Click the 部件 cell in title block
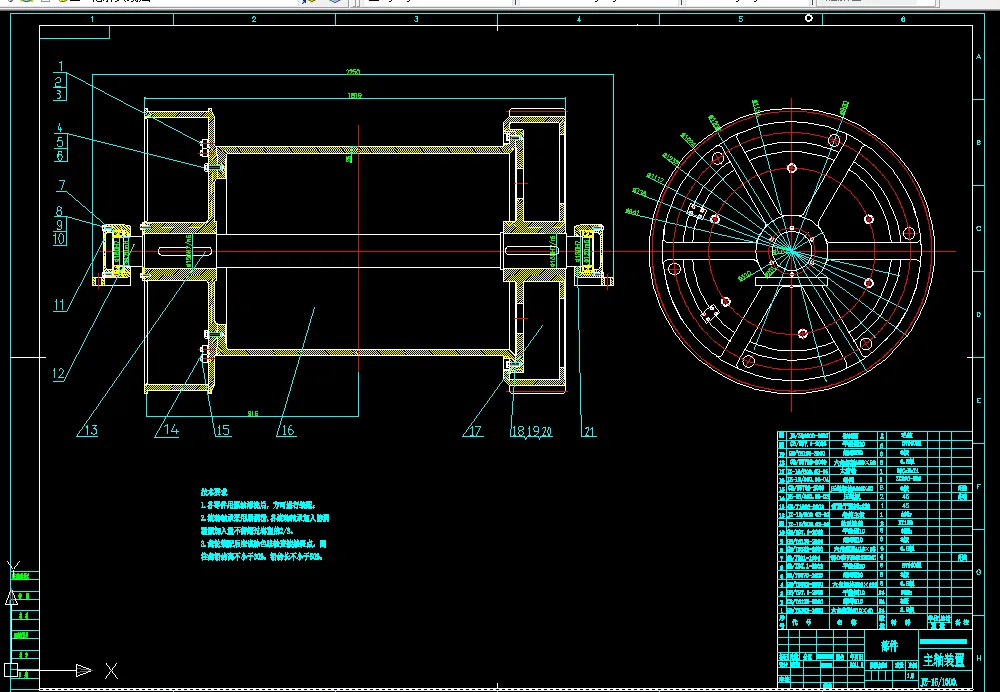This screenshot has height=692, width=1000. 889,645
